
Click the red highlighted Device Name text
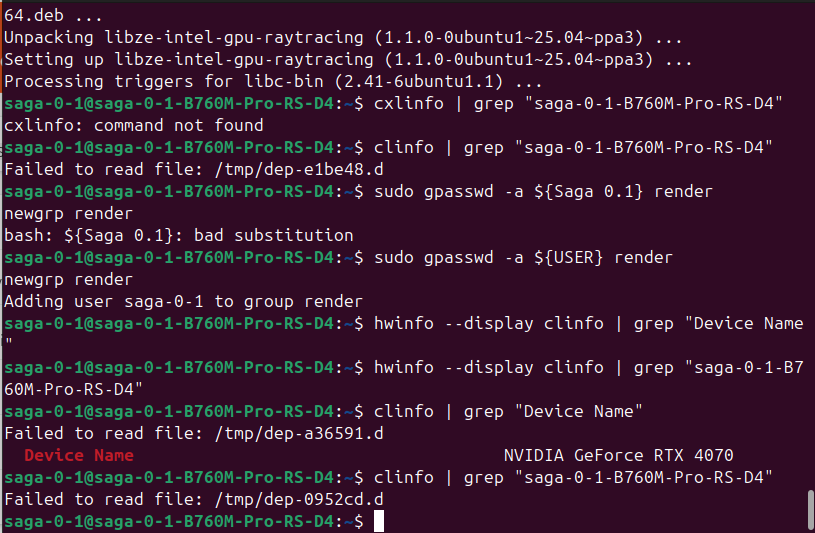[x=79, y=455]
